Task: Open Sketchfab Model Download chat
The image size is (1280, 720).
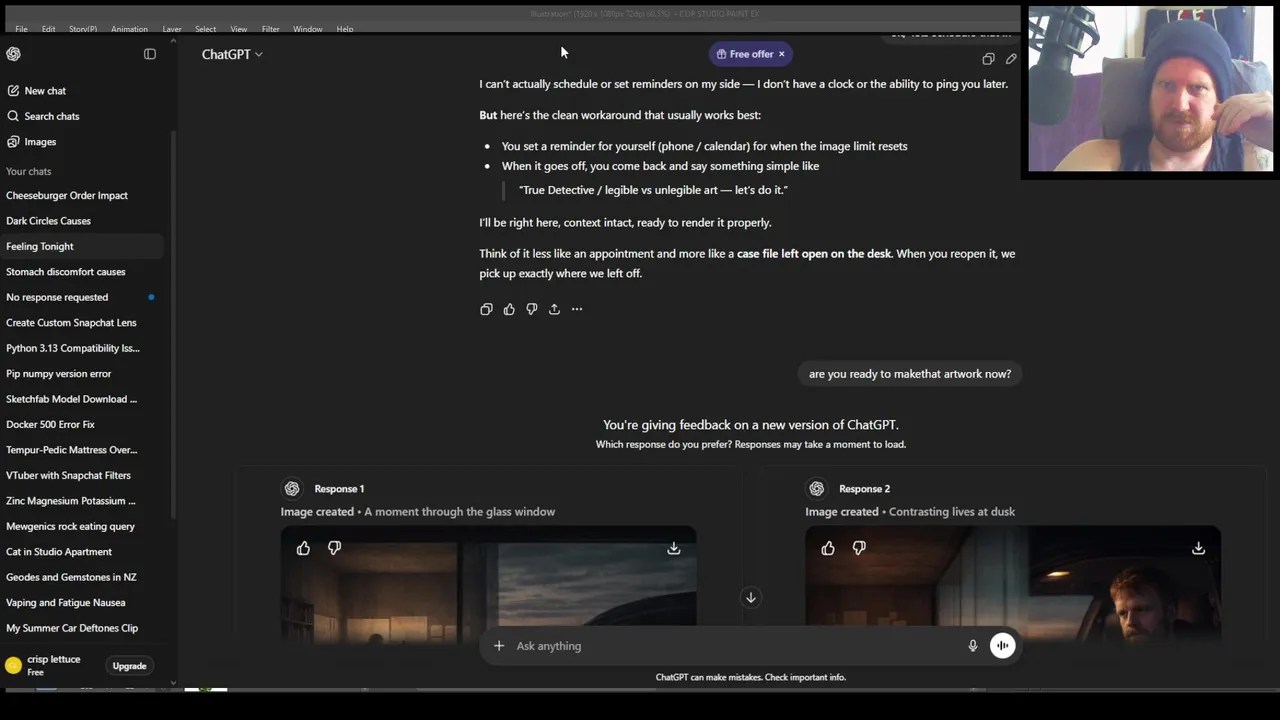Action: point(82,399)
